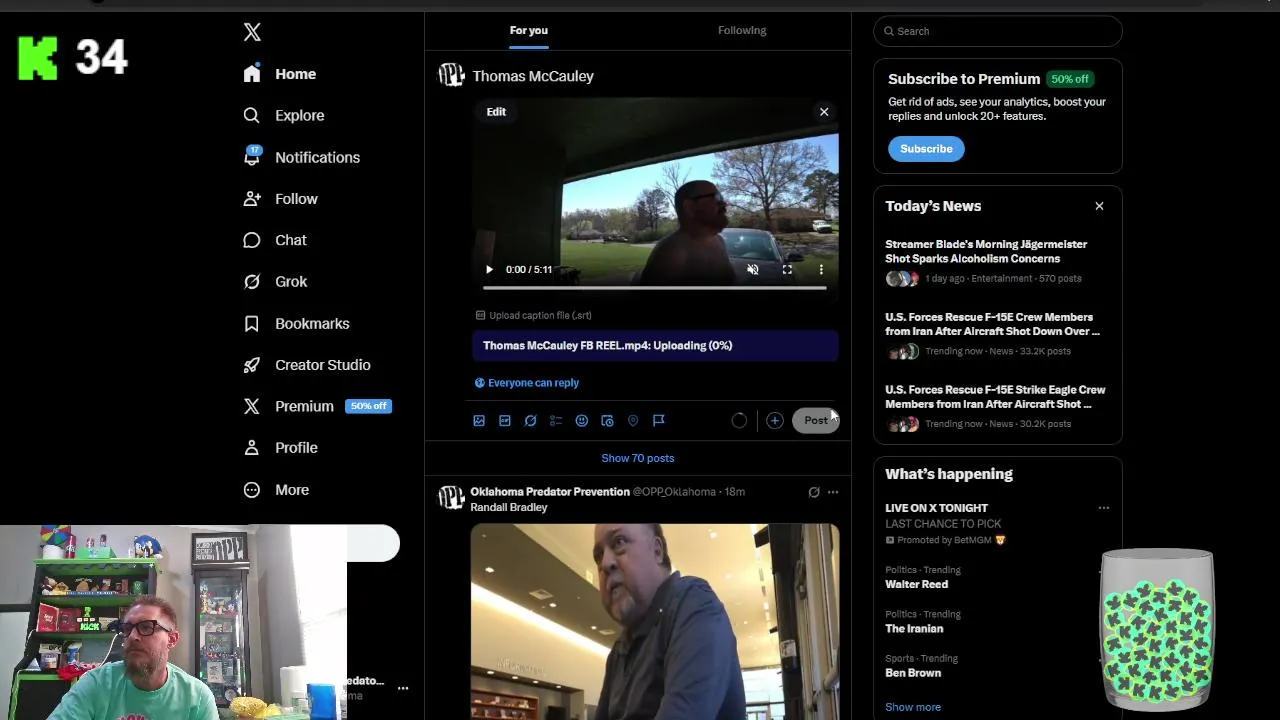The width and height of the screenshot is (1280, 720).
Task: Click the Oklahoma Predator Prevention avatar
Action: point(451,497)
